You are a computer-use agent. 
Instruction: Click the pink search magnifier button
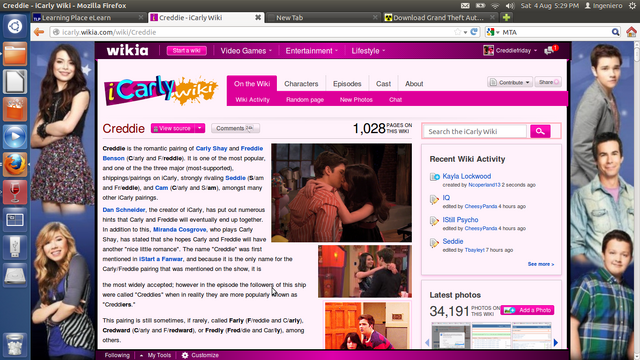coord(540,131)
